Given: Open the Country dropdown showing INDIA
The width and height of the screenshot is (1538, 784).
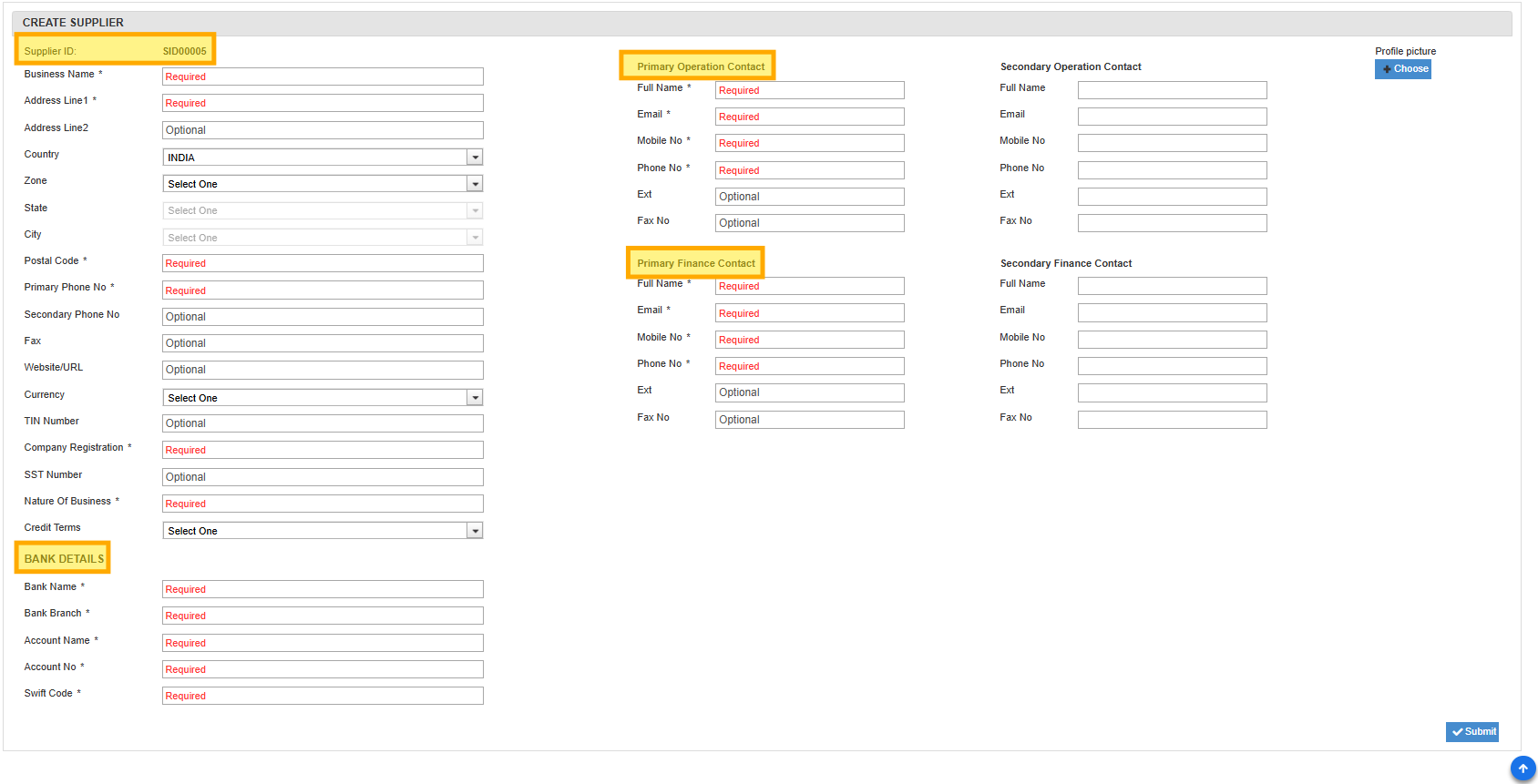Looking at the screenshot, I should tap(323, 158).
